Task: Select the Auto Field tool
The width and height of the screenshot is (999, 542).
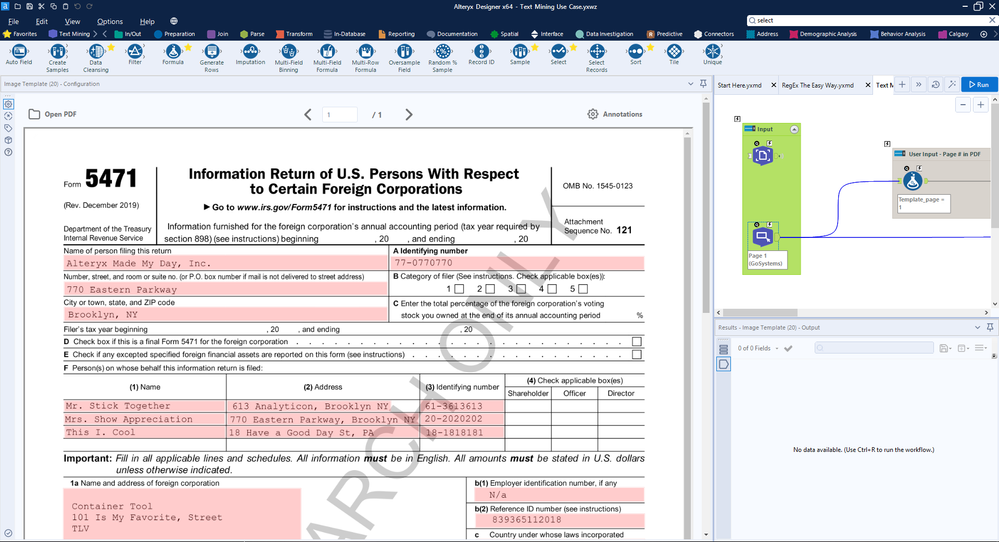Action: click(18, 55)
